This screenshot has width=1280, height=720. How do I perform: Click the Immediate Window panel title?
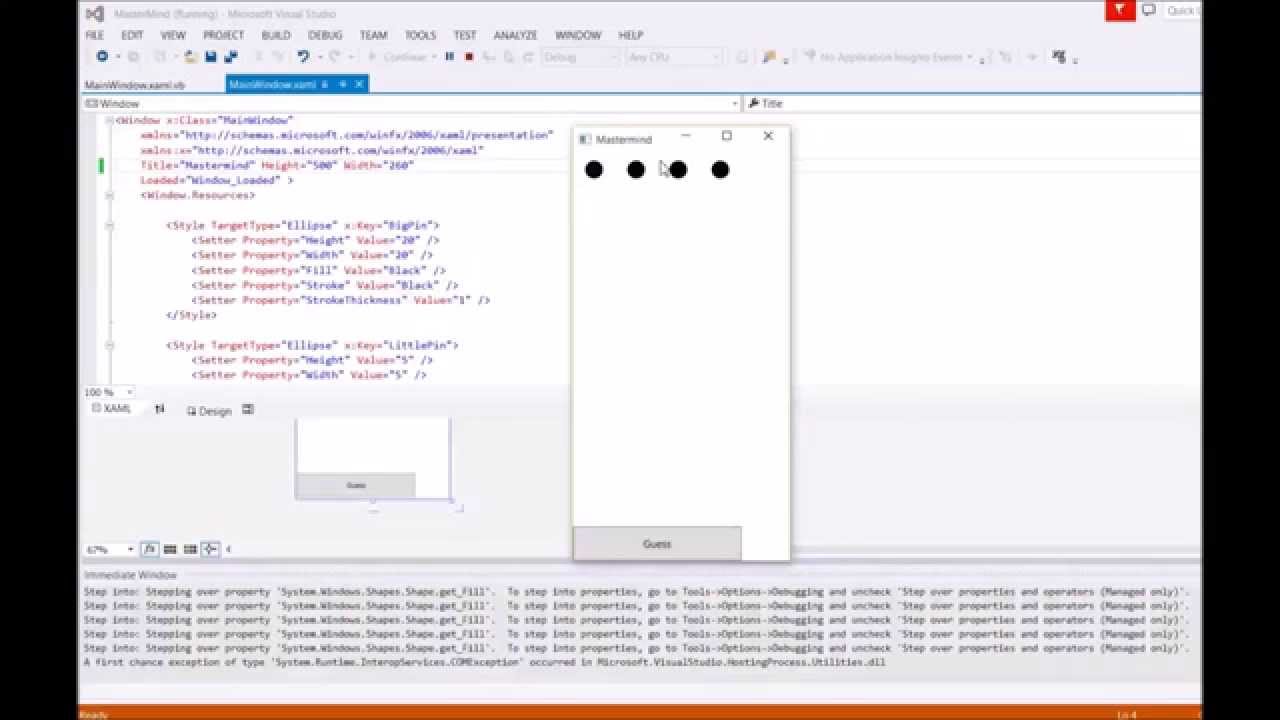pos(130,575)
